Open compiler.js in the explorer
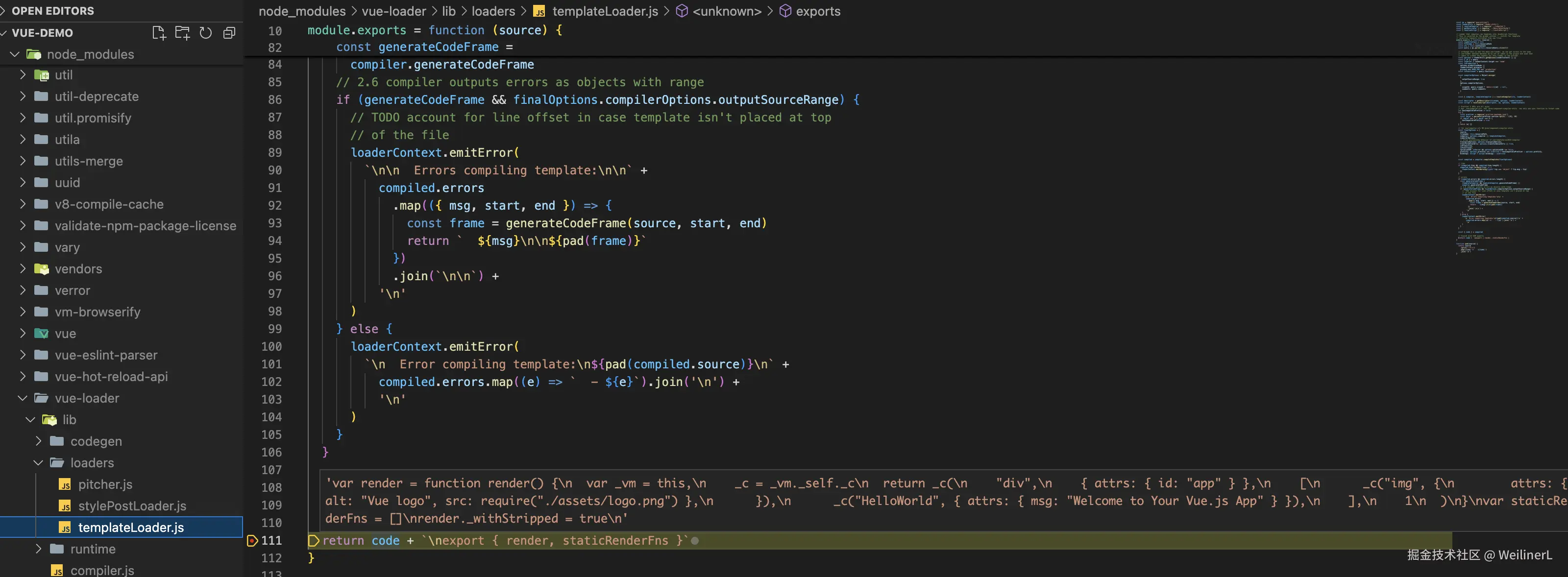The width and height of the screenshot is (1568, 577). 101,570
